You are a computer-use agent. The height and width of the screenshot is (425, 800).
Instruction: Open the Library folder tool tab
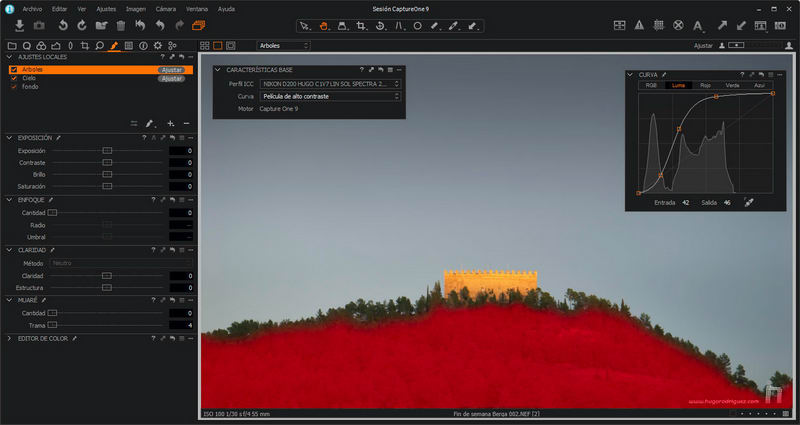tap(12, 46)
